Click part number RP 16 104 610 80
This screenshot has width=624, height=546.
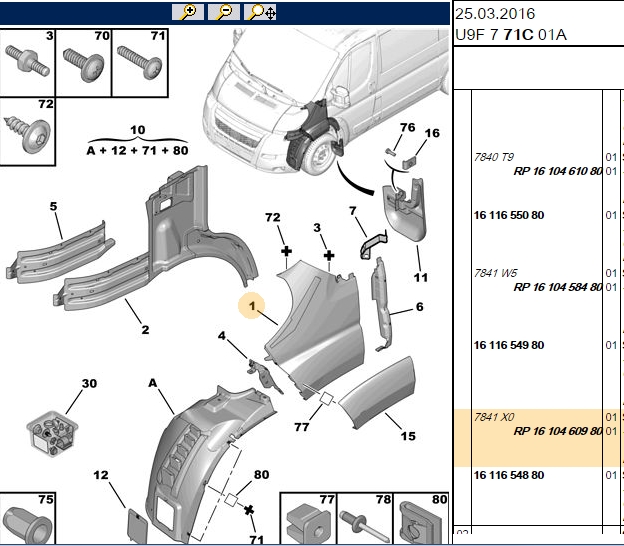pyautogui.click(x=558, y=171)
